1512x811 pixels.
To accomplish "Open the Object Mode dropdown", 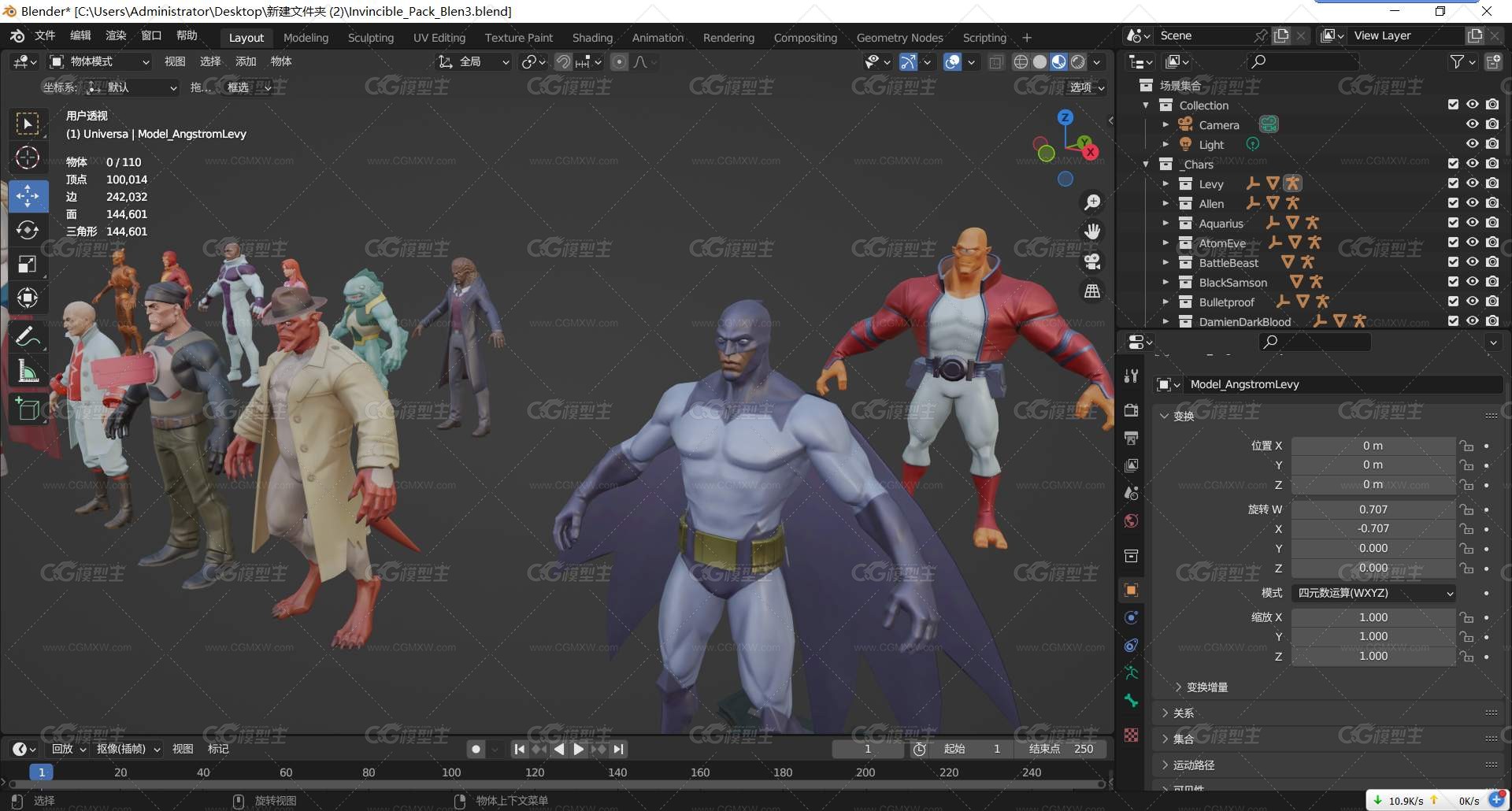I will click(99, 61).
